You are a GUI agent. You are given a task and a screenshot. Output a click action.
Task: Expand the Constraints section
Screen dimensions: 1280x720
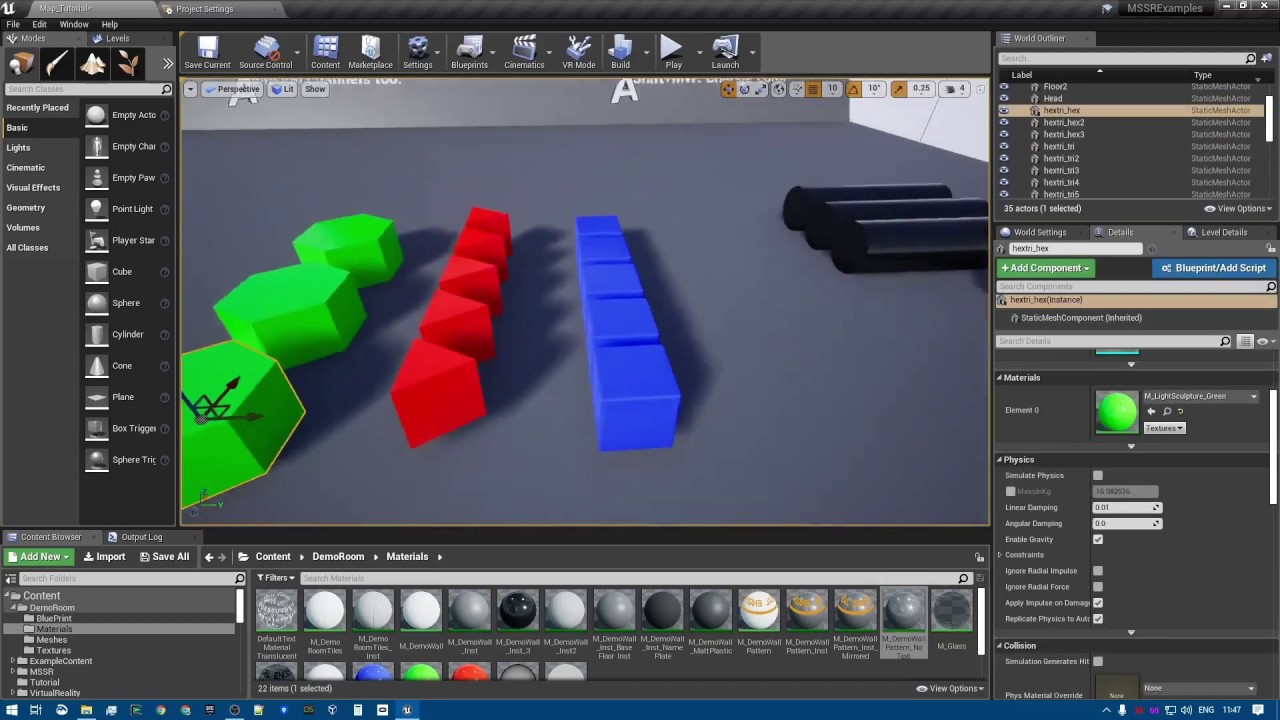point(1000,555)
